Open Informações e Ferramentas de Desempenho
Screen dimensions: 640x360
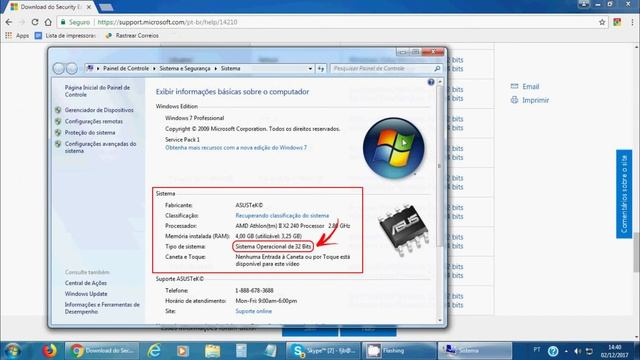coord(102,308)
